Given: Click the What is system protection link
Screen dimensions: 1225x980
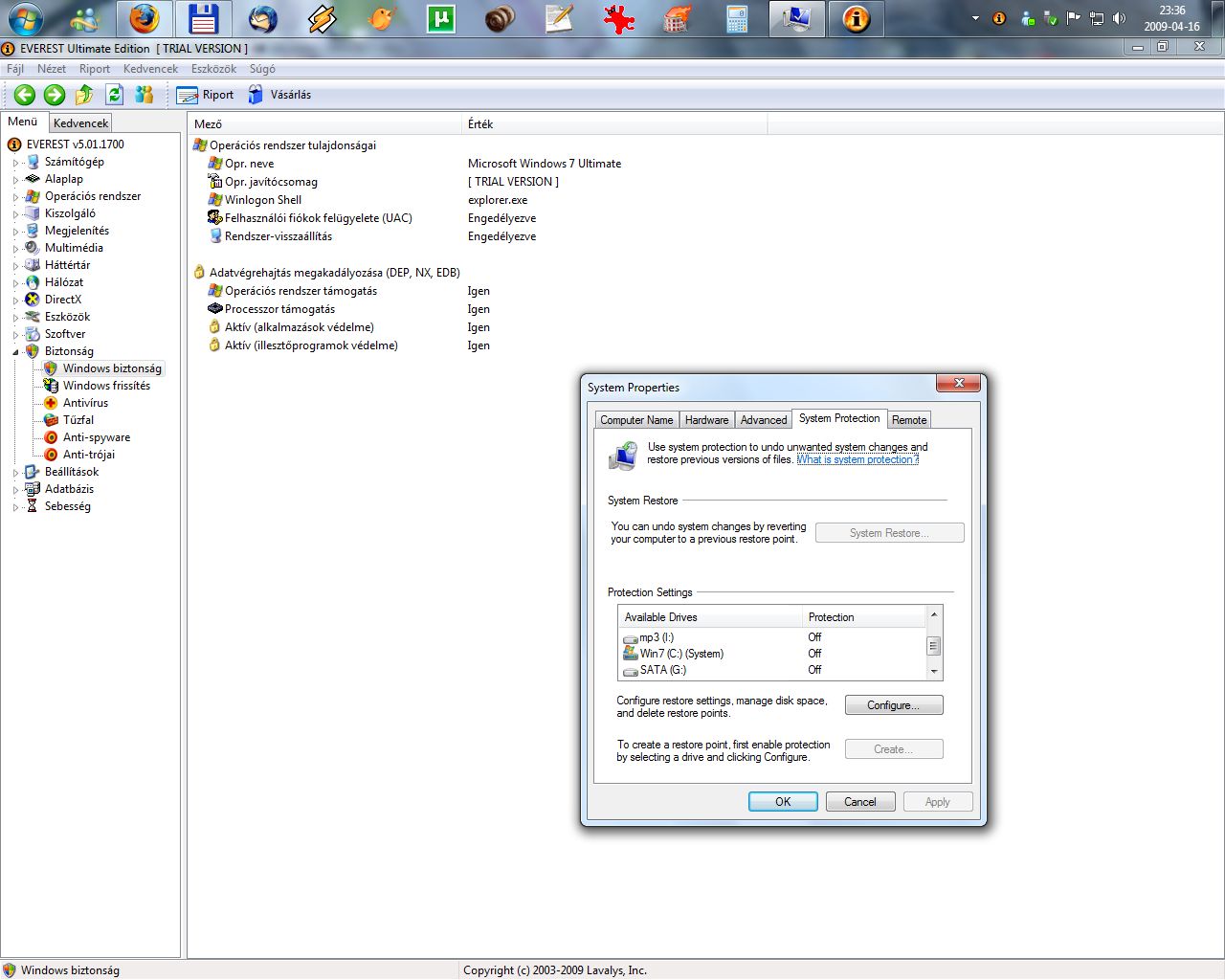Looking at the screenshot, I should click(857, 459).
